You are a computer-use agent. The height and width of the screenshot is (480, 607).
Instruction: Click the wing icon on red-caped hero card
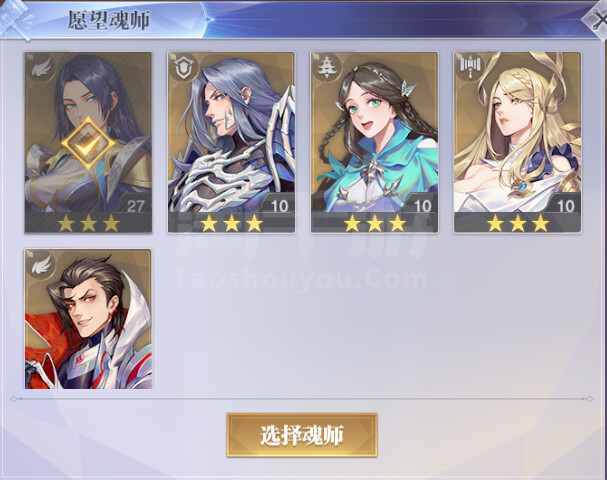coord(42,265)
